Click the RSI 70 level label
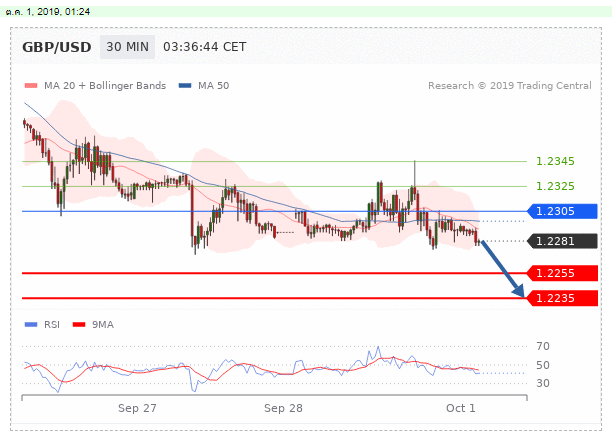Screen dimensions: 612x437 point(543,346)
